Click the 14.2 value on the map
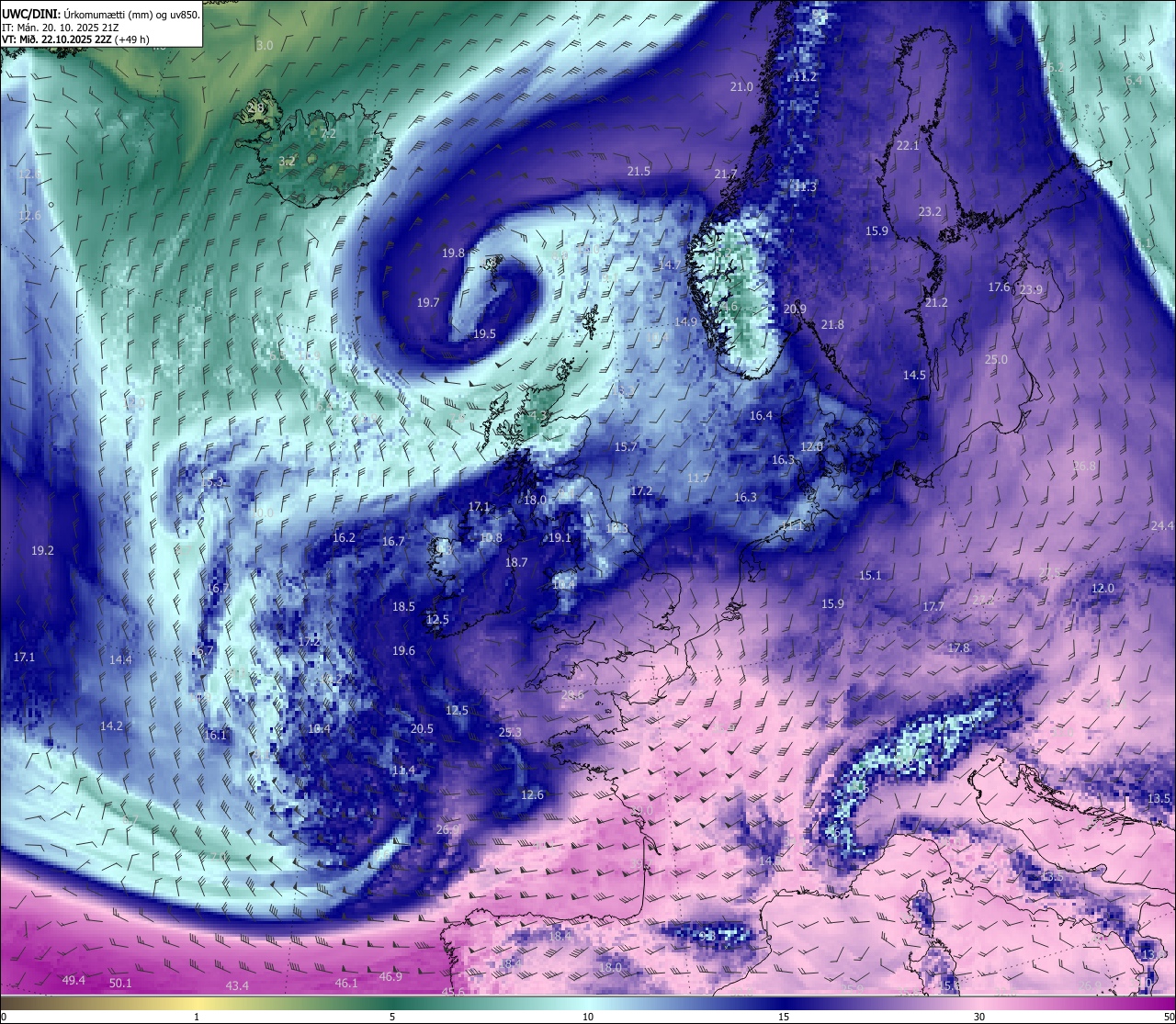The image size is (1176, 1024). 111,726
